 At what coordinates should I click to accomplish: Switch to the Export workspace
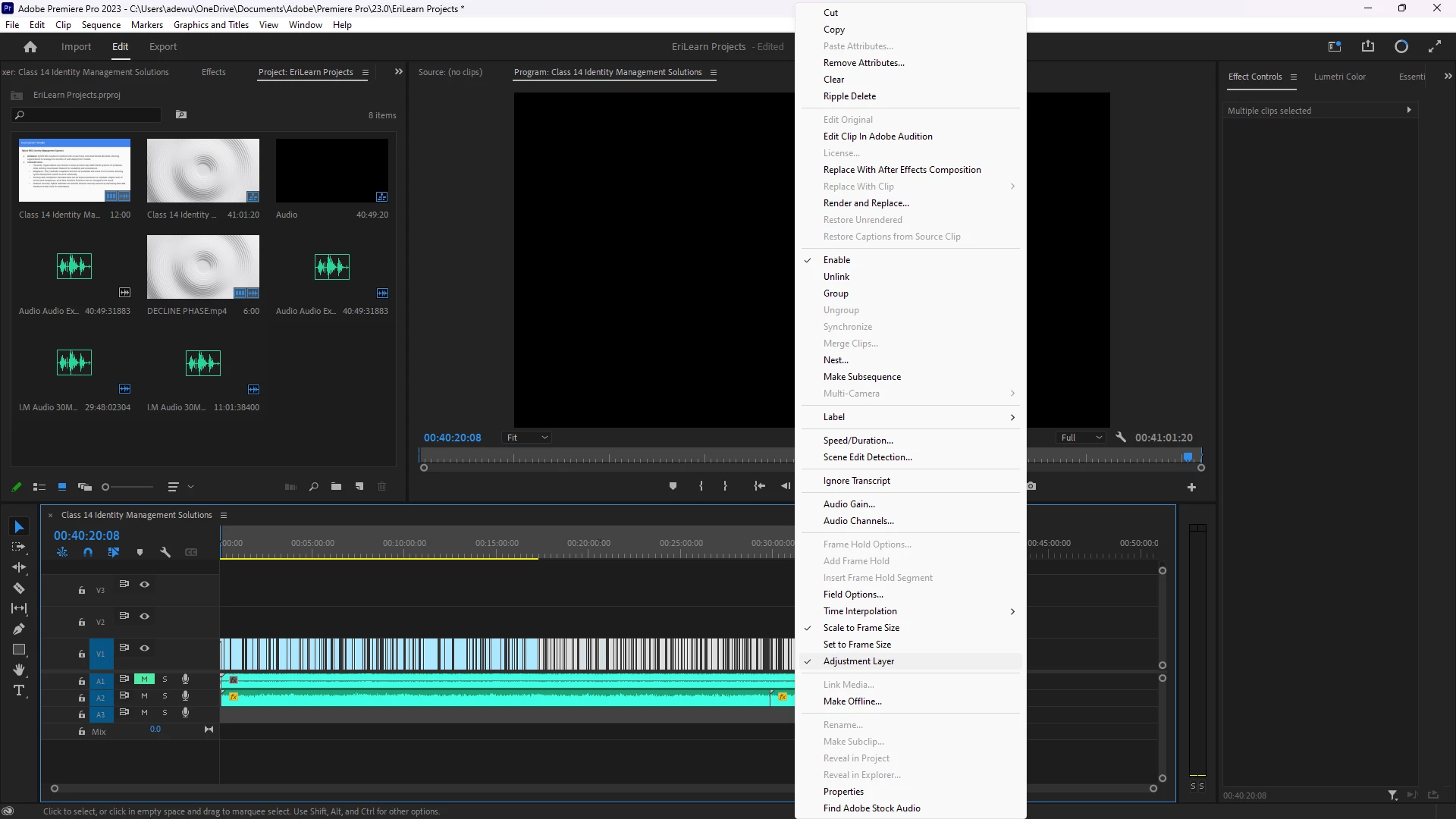162,47
